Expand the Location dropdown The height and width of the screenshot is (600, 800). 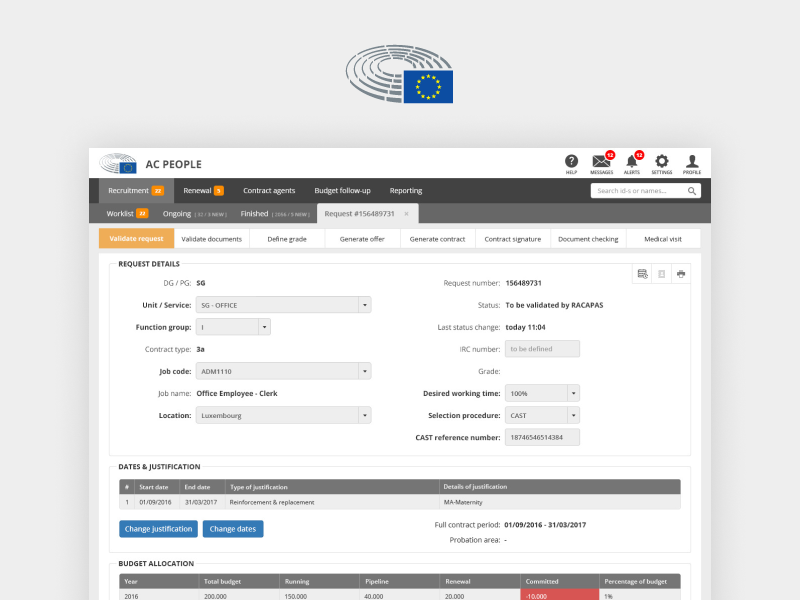pos(364,415)
